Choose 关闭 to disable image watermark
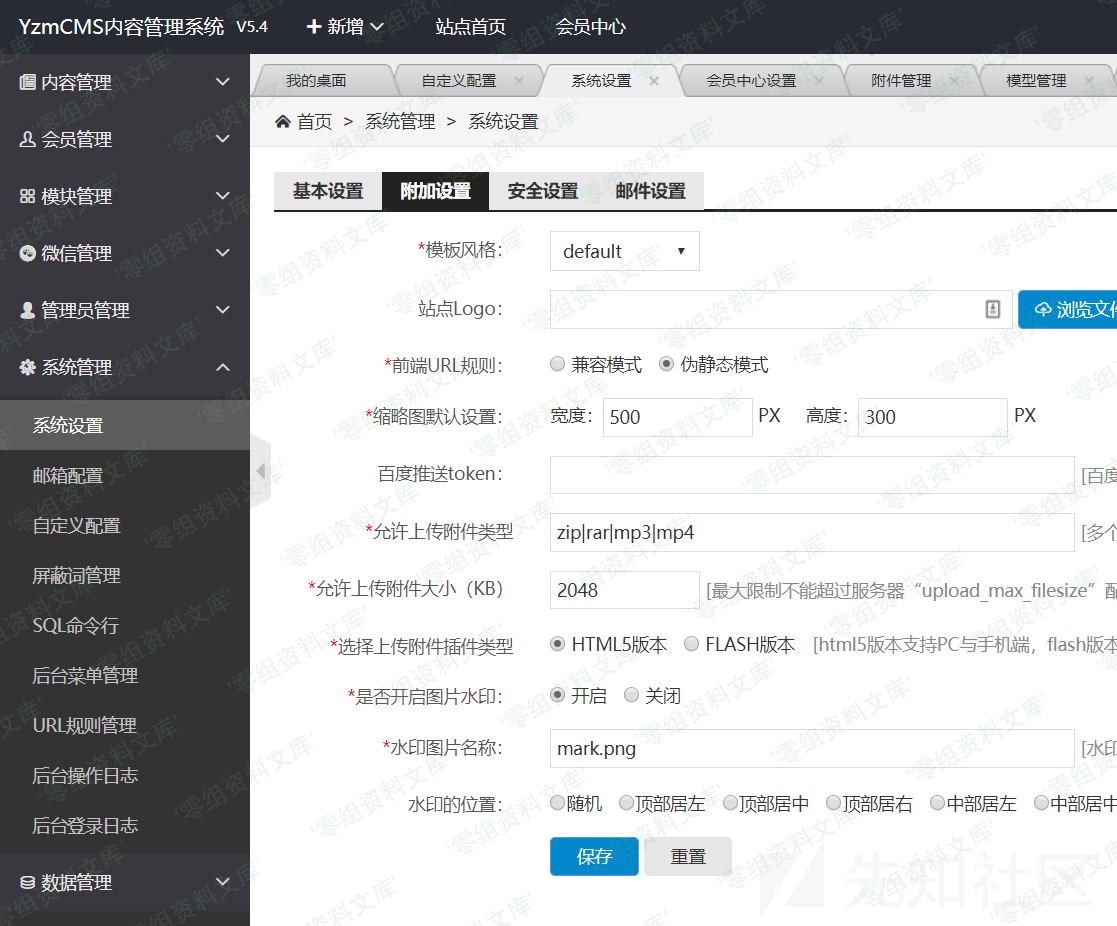1117x926 pixels. [631, 695]
